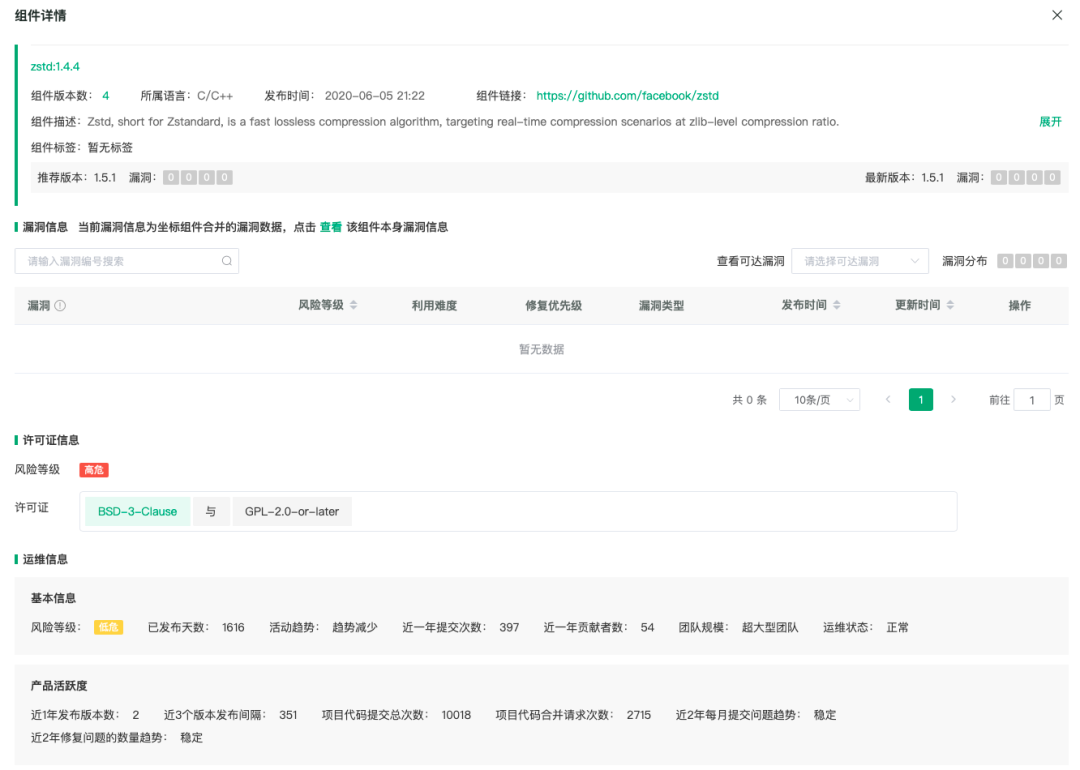Click the 项目代码合并请求次数 value 2715

pos(638,716)
